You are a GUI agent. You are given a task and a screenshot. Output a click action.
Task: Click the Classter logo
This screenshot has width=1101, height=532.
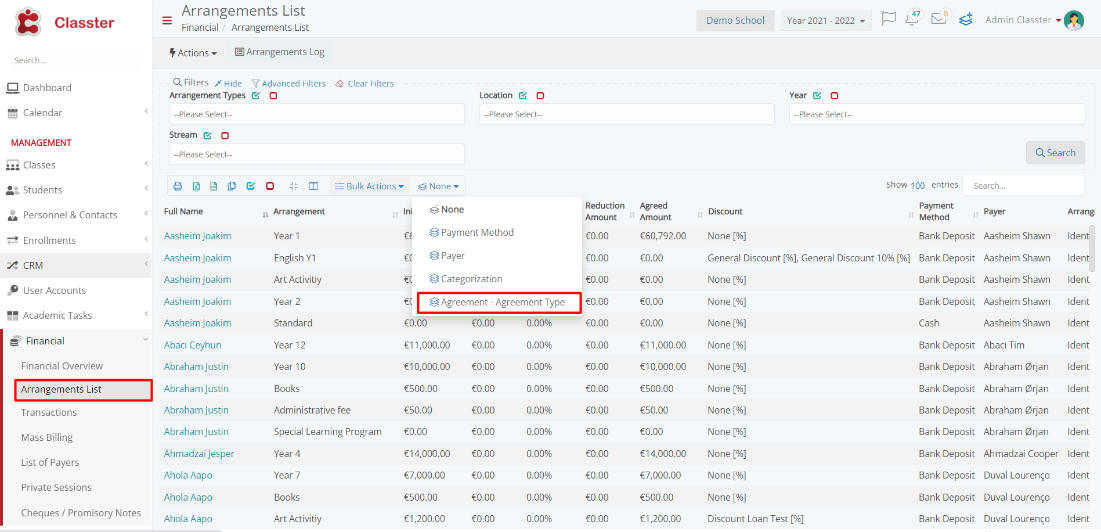pyautogui.click(x=65, y=22)
